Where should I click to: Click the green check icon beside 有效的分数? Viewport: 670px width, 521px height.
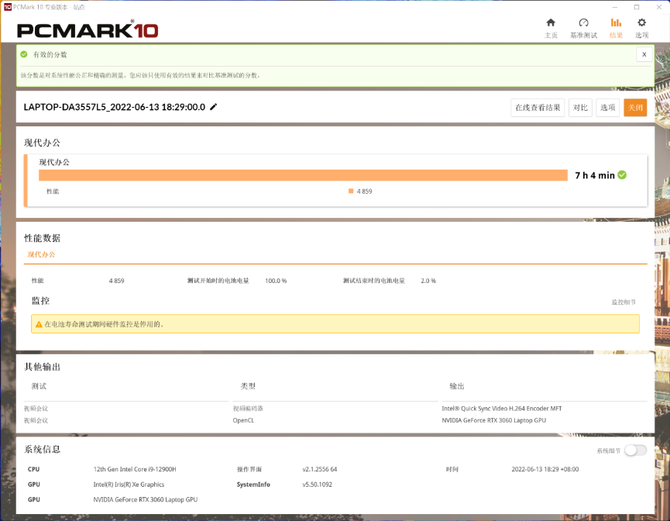click(25, 55)
